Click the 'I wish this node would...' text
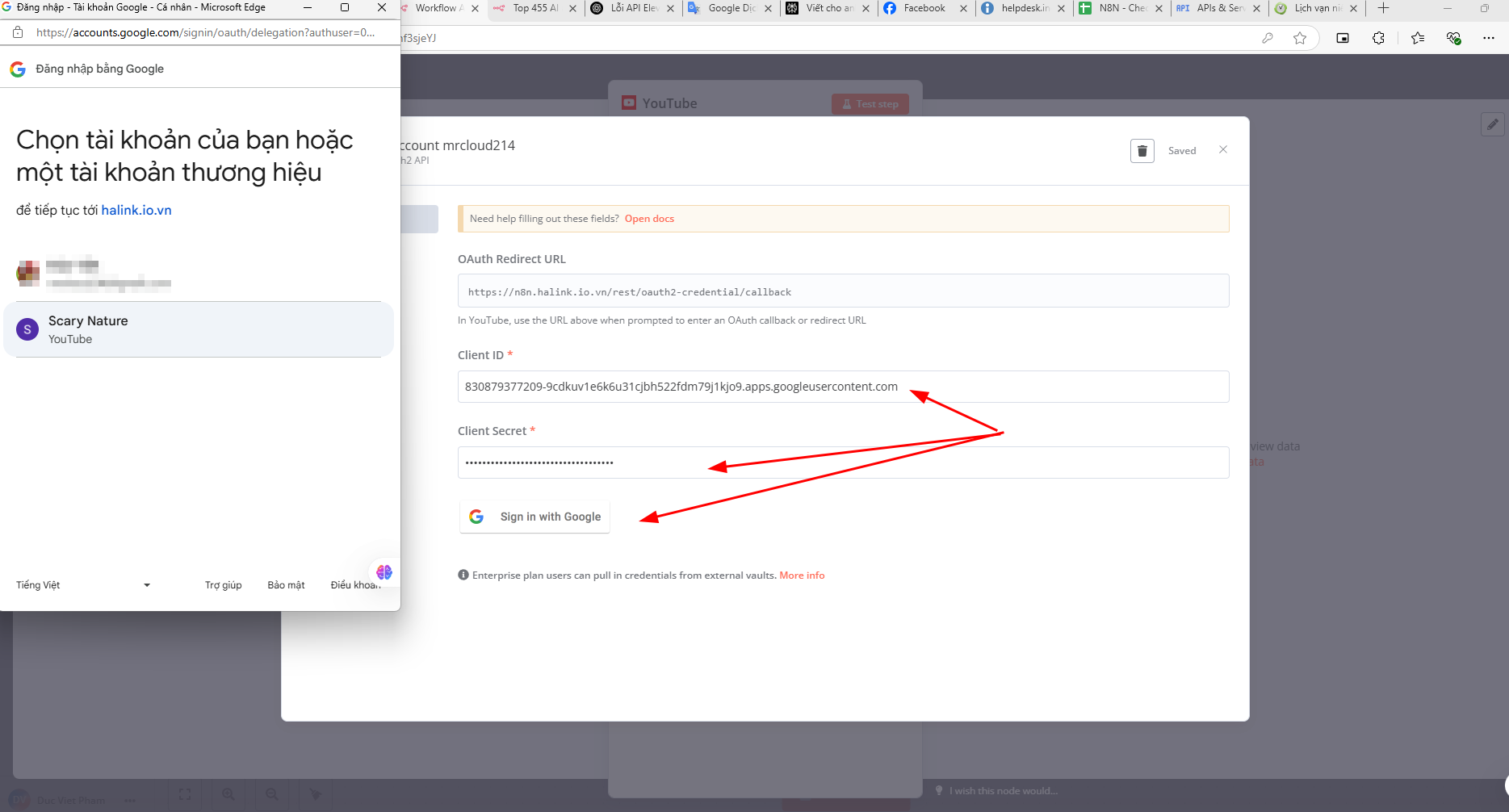The width and height of the screenshot is (1509, 812). click(x=1004, y=791)
